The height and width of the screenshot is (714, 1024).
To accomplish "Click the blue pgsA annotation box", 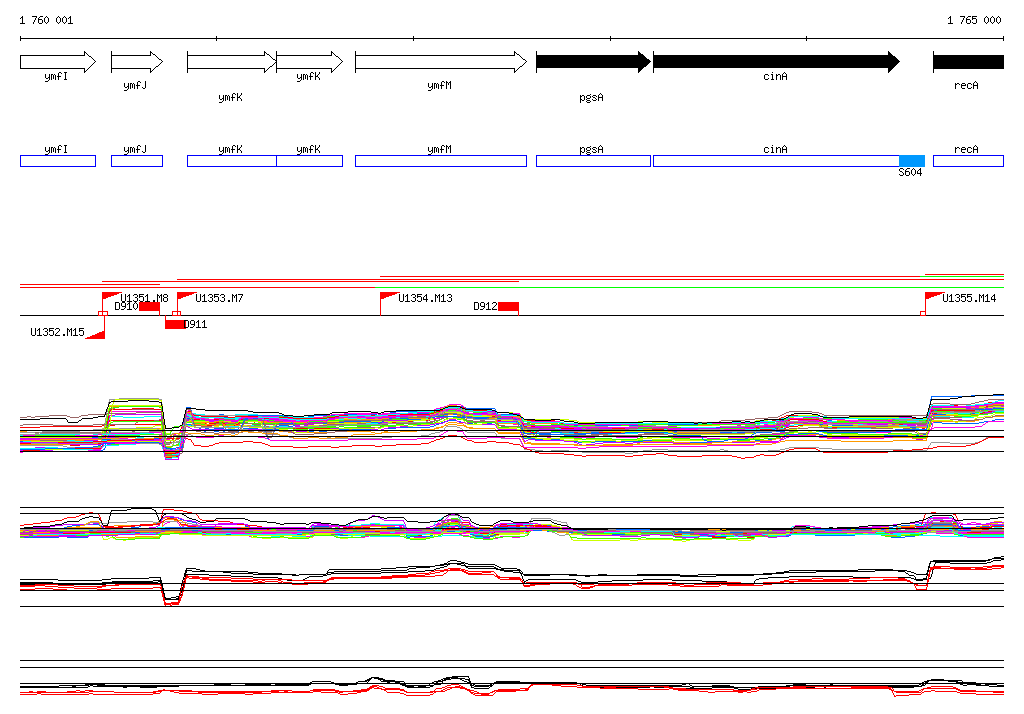I will coord(594,161).
